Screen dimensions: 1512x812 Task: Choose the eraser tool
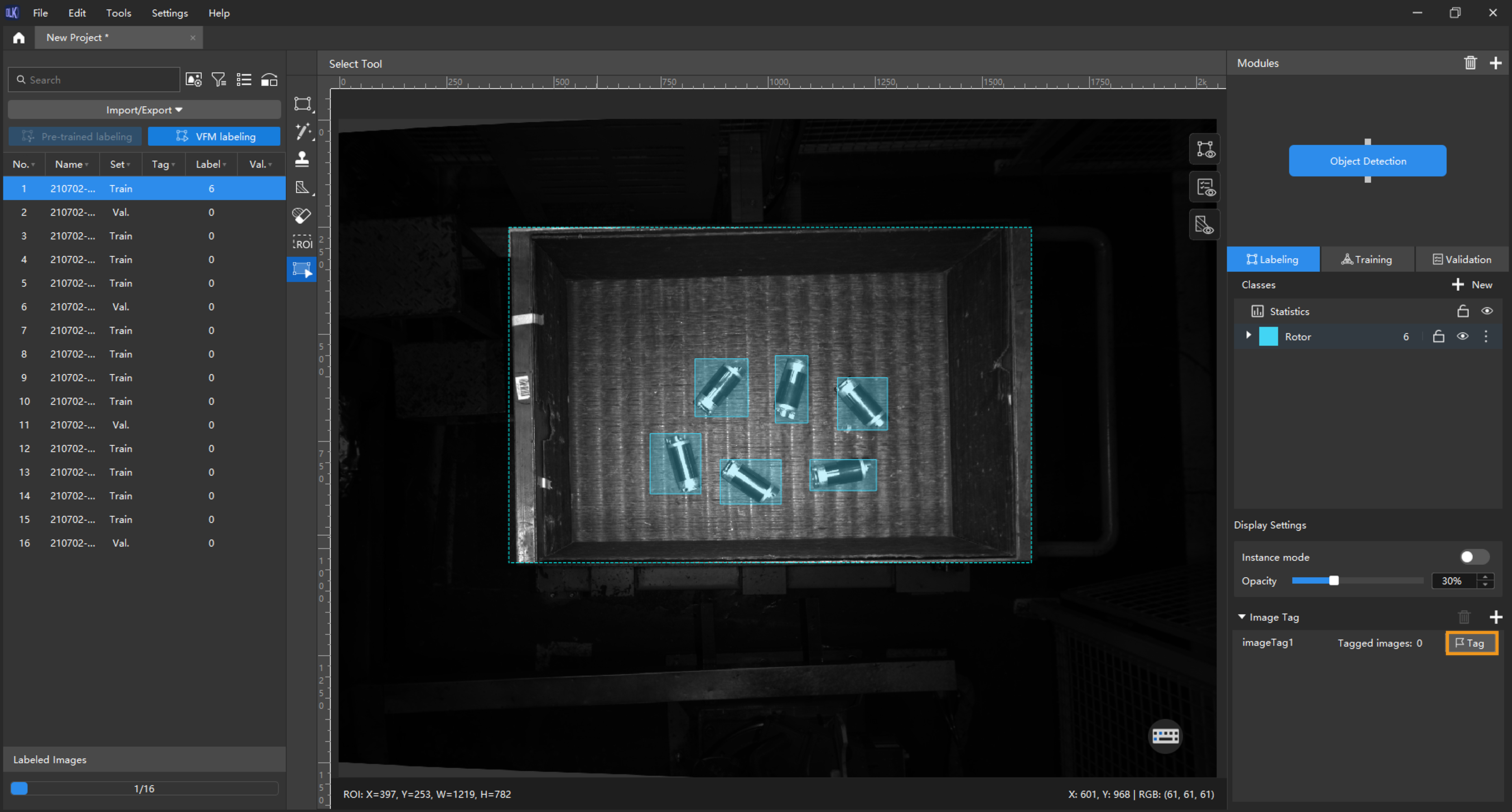pos(302,215)
